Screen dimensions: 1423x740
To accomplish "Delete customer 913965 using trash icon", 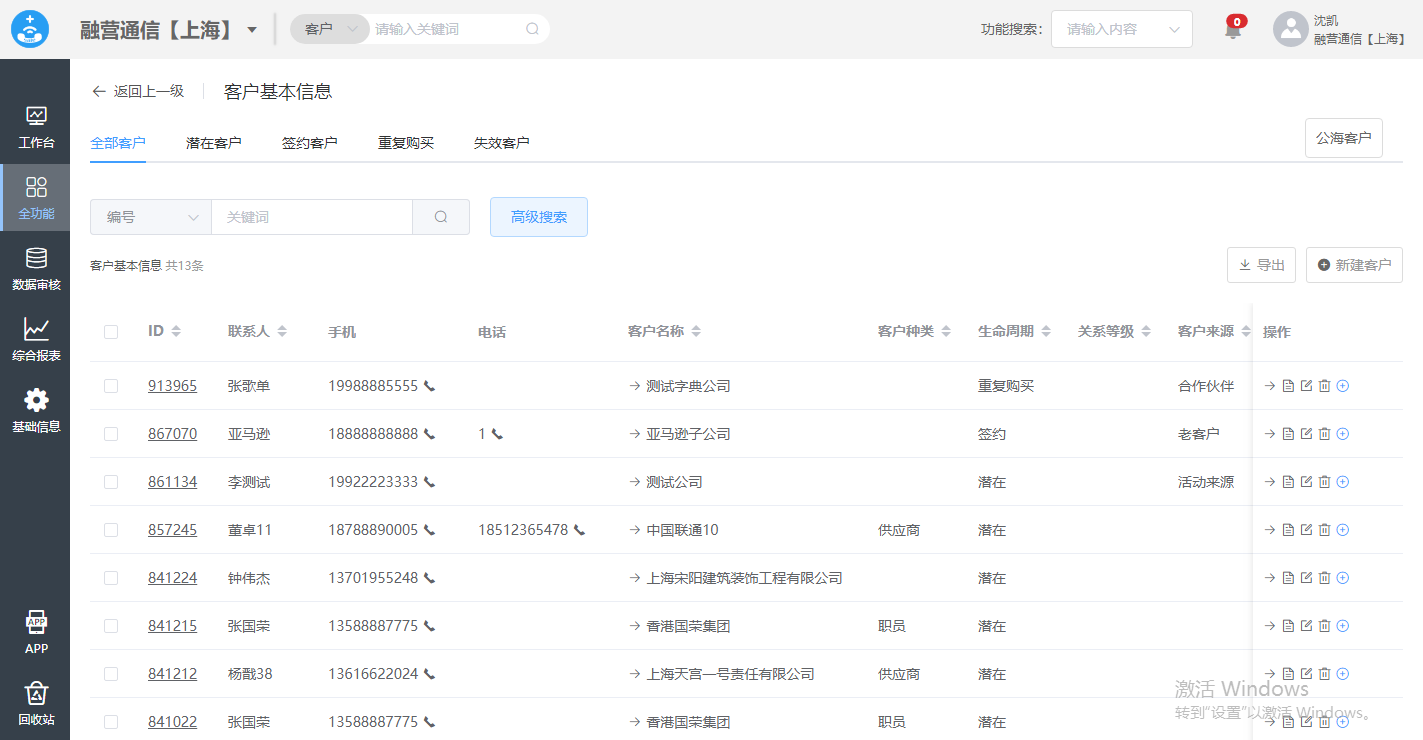I will coord(1324,386).
